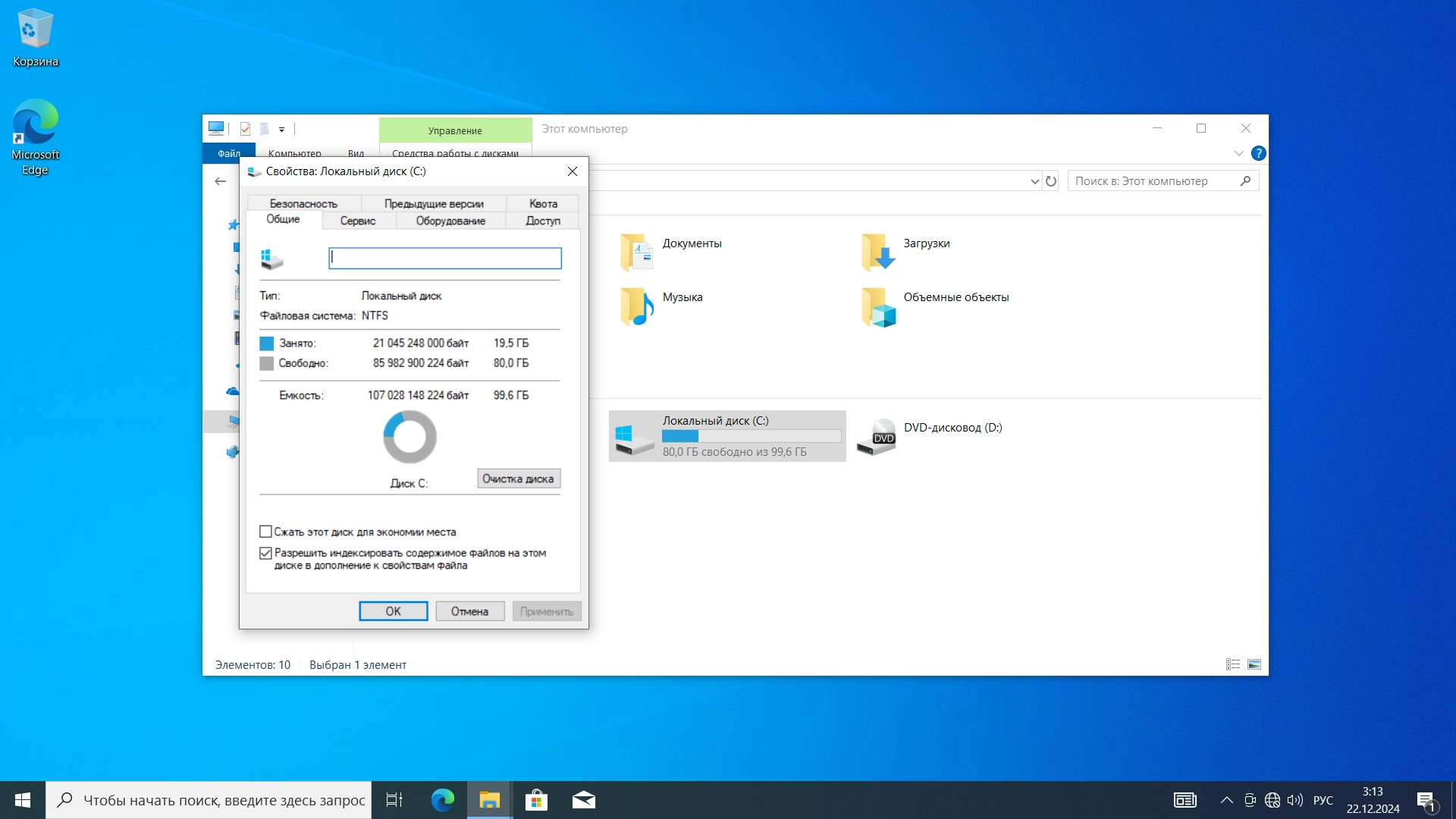Close the disk properties dialog
Screen dimensions: 1456x819
[x=573, y=171]
